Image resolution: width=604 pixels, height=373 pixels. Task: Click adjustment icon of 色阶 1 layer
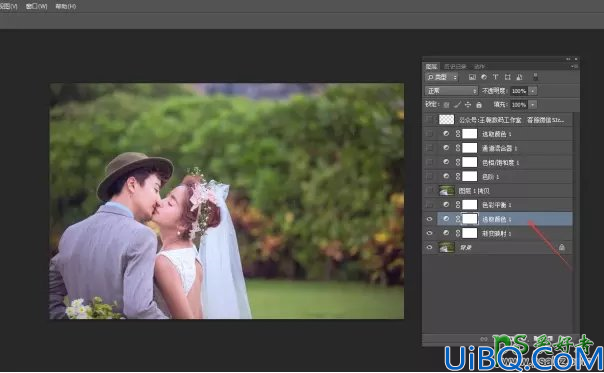point(446,176)
